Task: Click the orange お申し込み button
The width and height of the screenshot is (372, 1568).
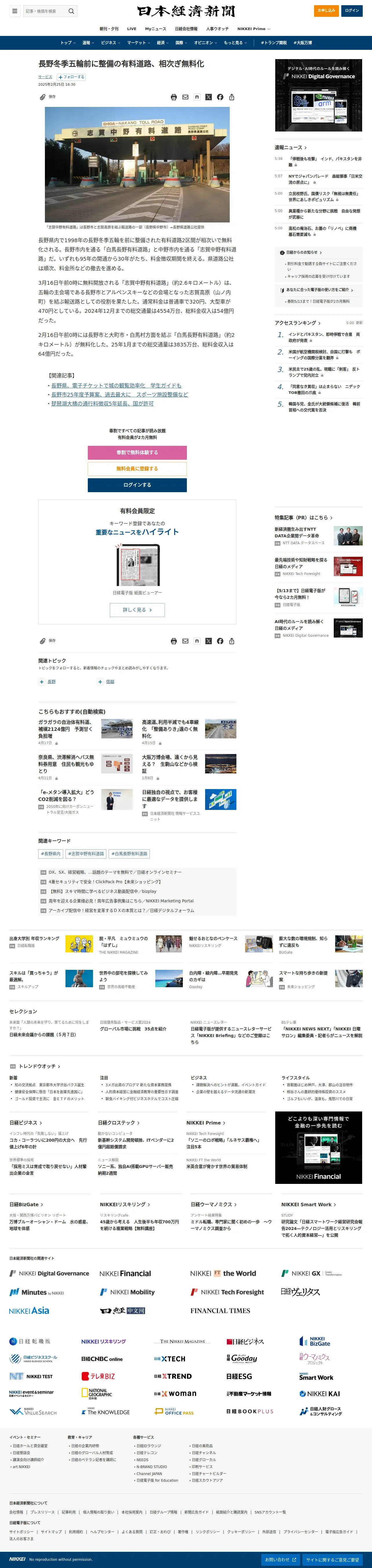Action: [326, 10]
